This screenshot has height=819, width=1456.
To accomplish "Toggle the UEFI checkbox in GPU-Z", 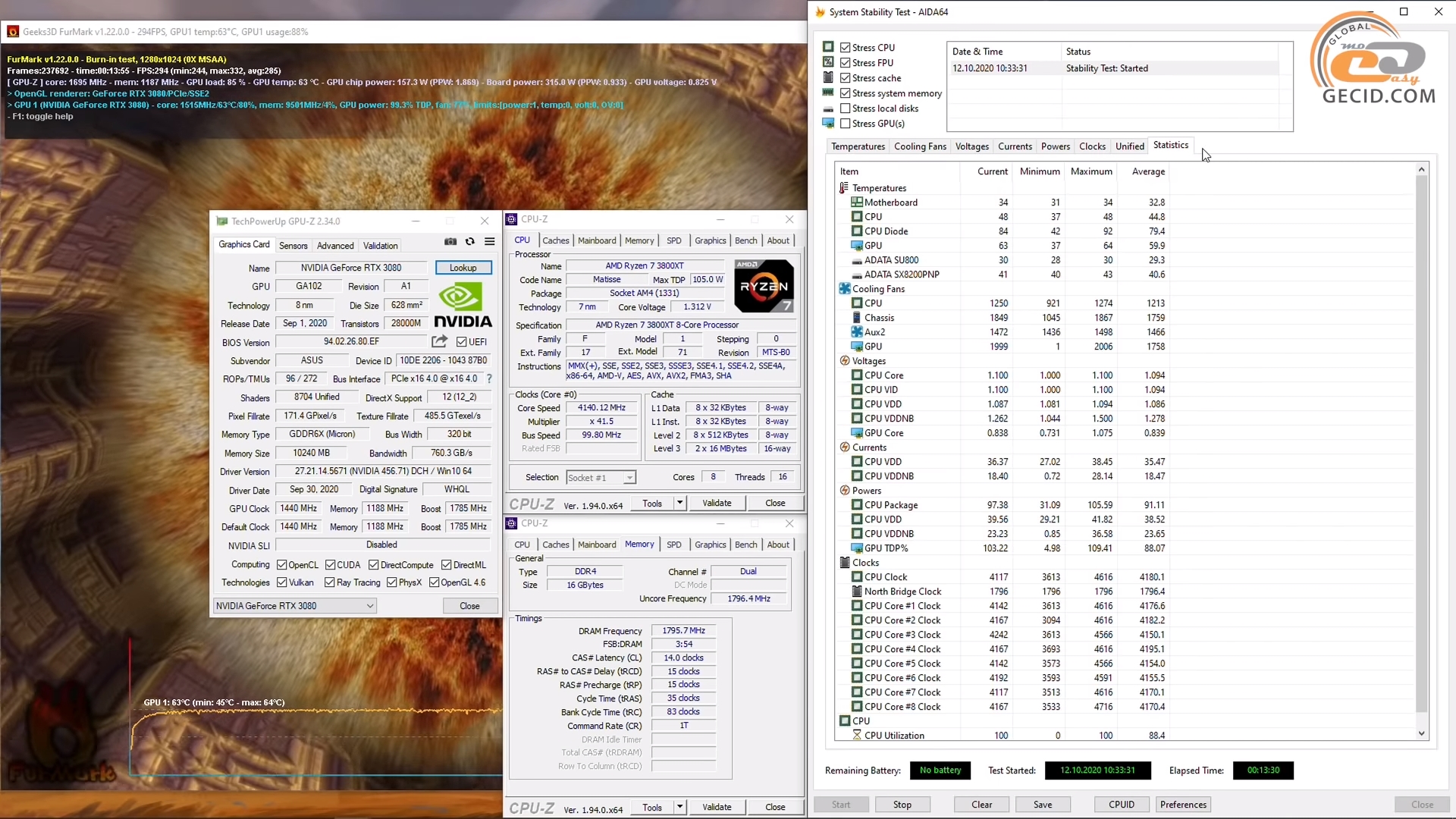I will tap(462, 342).
